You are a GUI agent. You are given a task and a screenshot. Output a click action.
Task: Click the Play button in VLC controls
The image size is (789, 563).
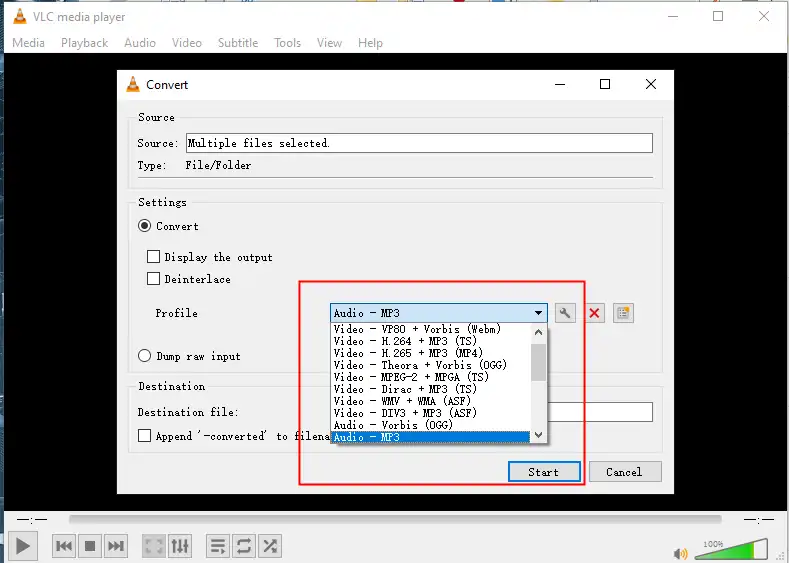coord(23,546)
